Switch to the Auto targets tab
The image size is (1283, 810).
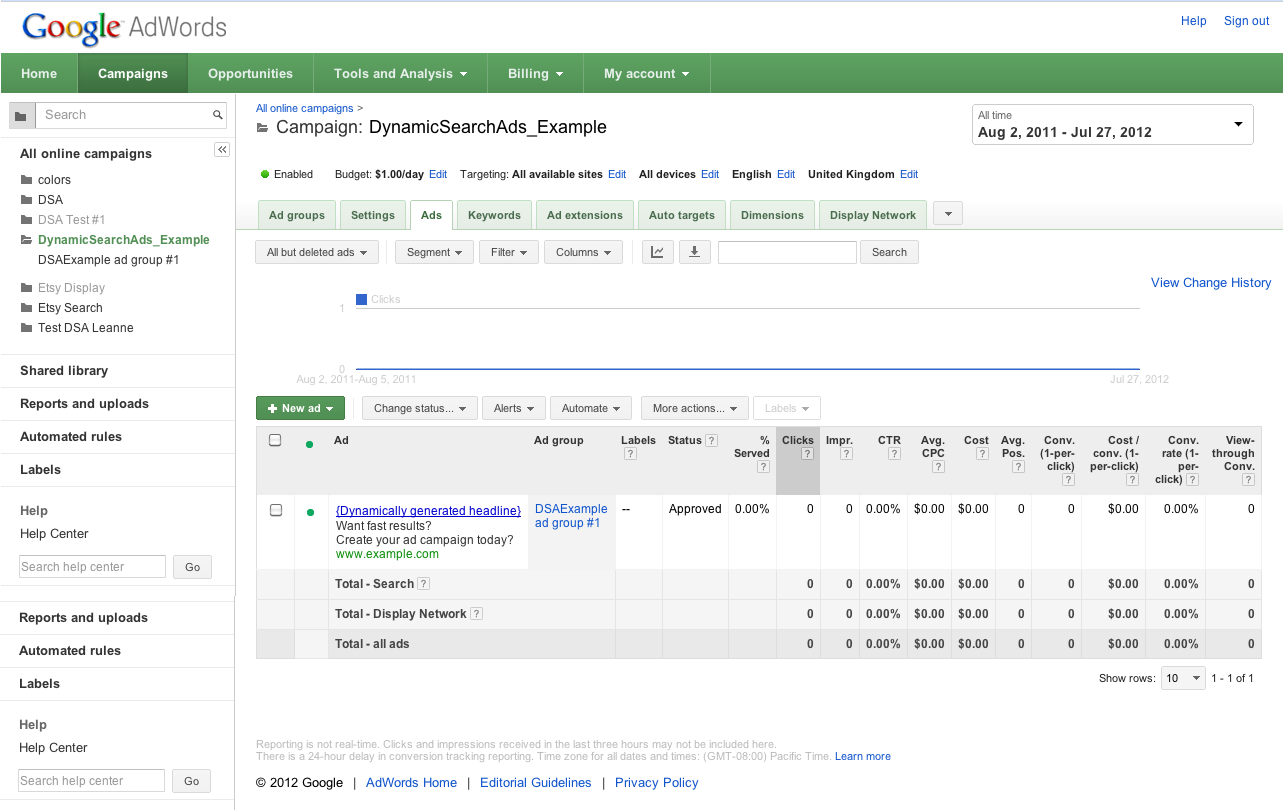[682, 215]
